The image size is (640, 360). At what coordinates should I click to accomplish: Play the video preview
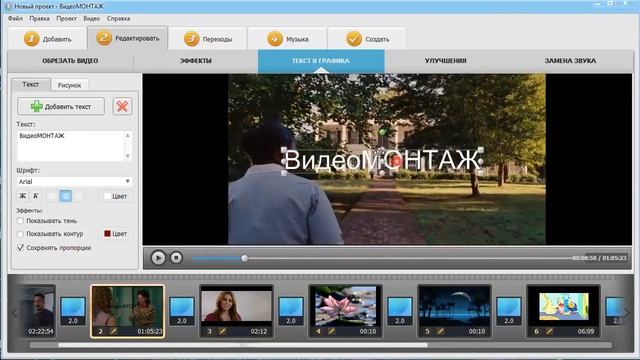pyautogui.click(x=158, y=258)
